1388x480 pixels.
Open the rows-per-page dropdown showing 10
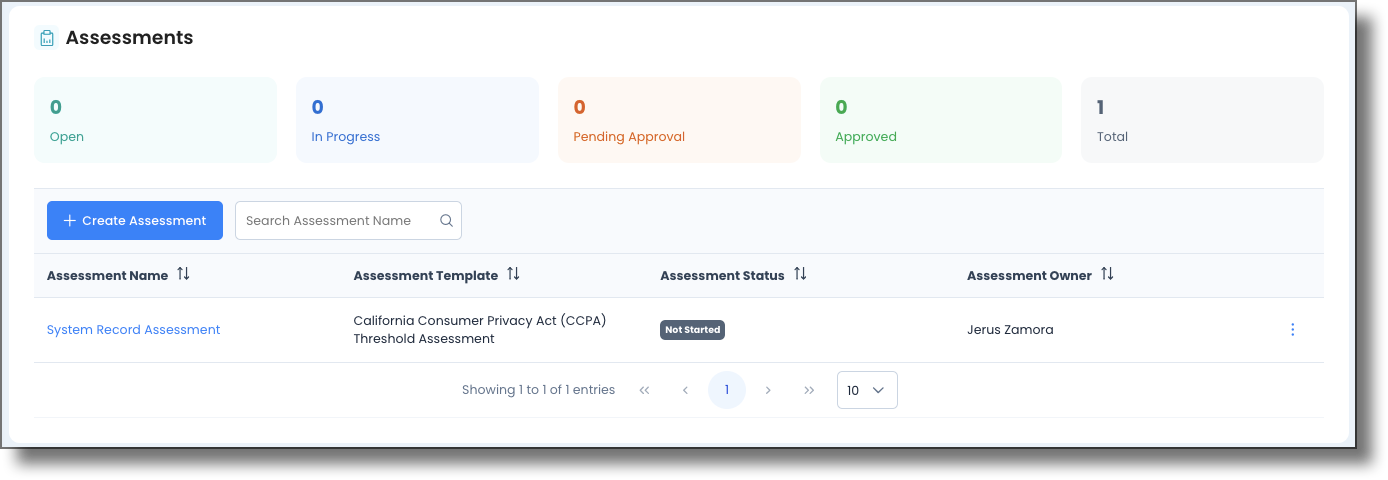click(867, 390)
